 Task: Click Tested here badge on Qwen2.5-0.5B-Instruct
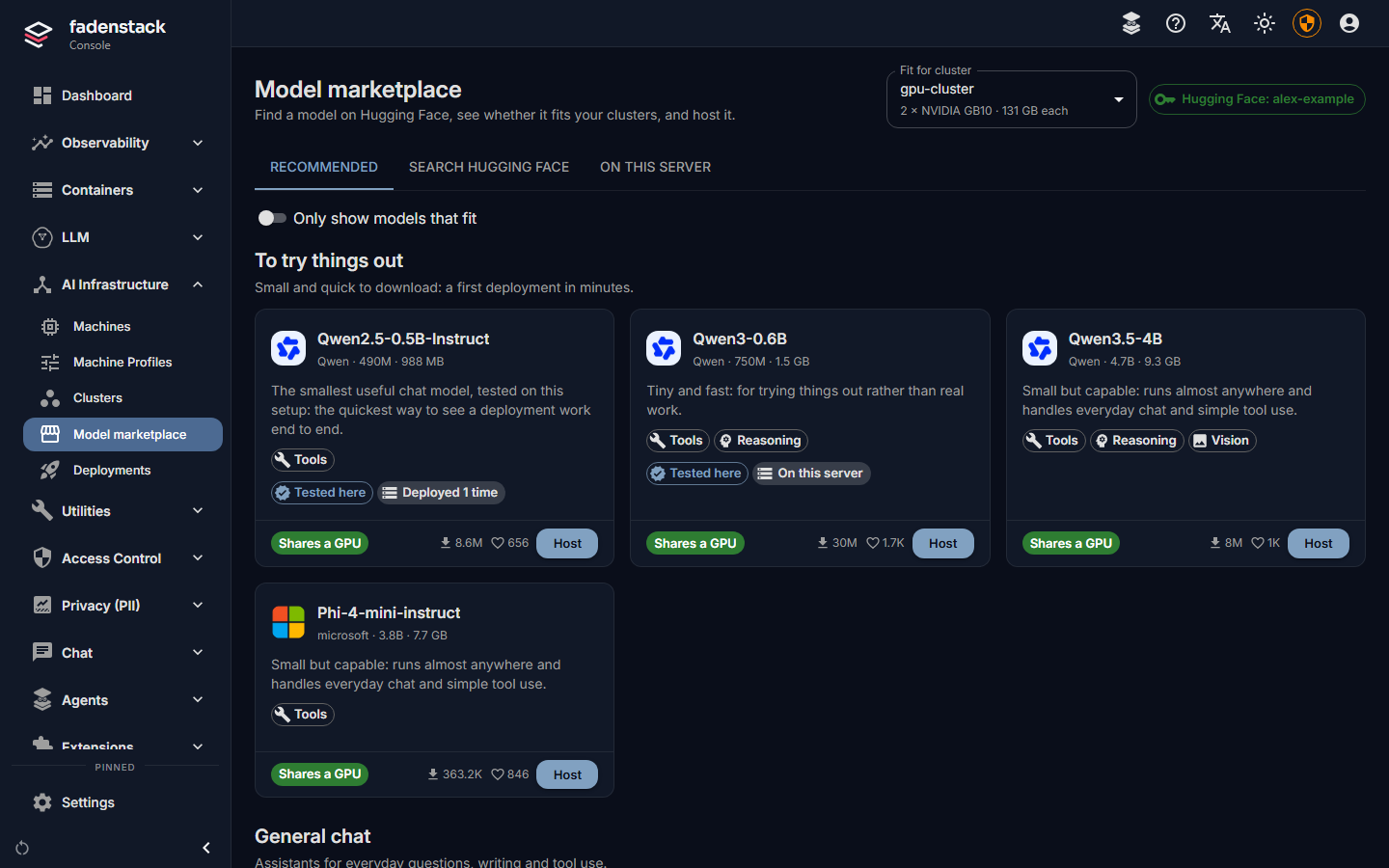321,493
